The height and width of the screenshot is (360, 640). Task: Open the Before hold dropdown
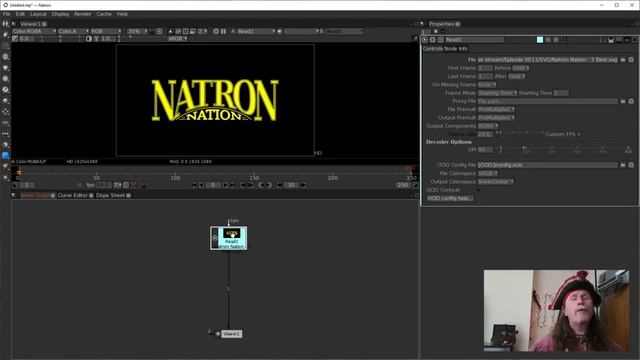point(521,68)
